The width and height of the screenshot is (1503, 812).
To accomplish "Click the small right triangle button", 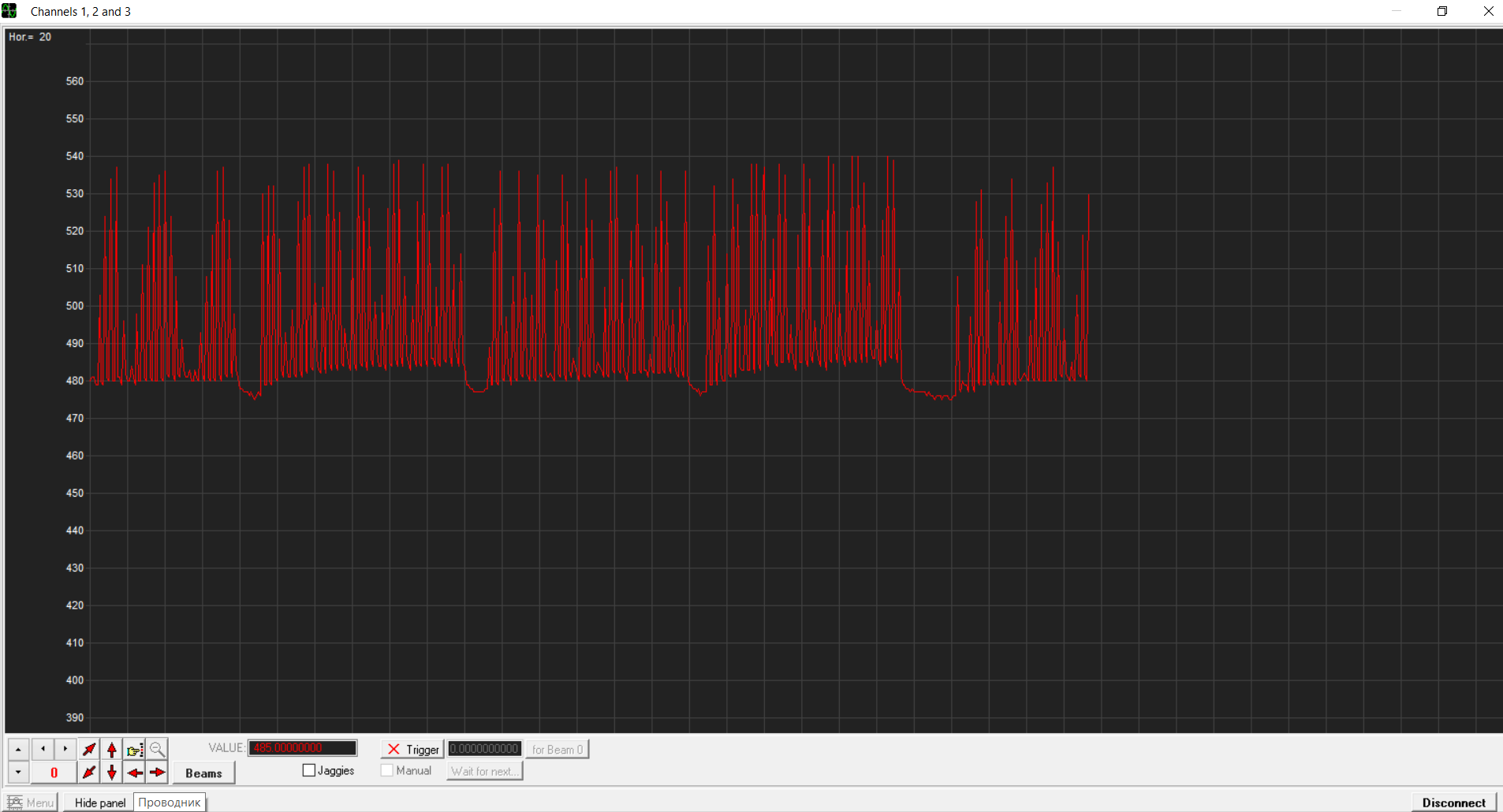I will point(65,749).
